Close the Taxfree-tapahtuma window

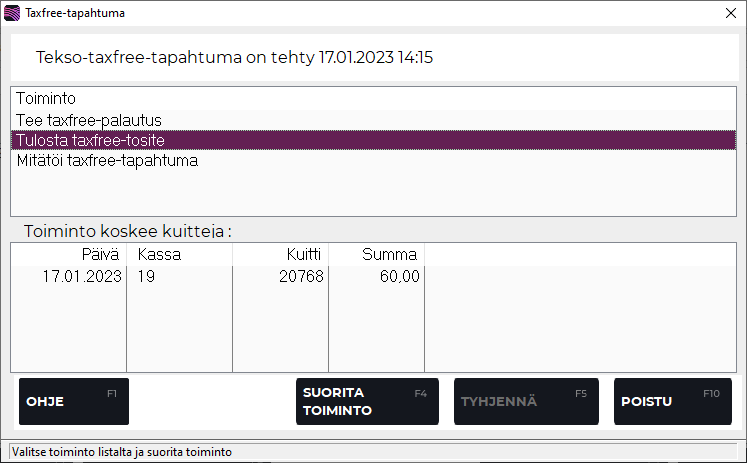tap(729, 14)
